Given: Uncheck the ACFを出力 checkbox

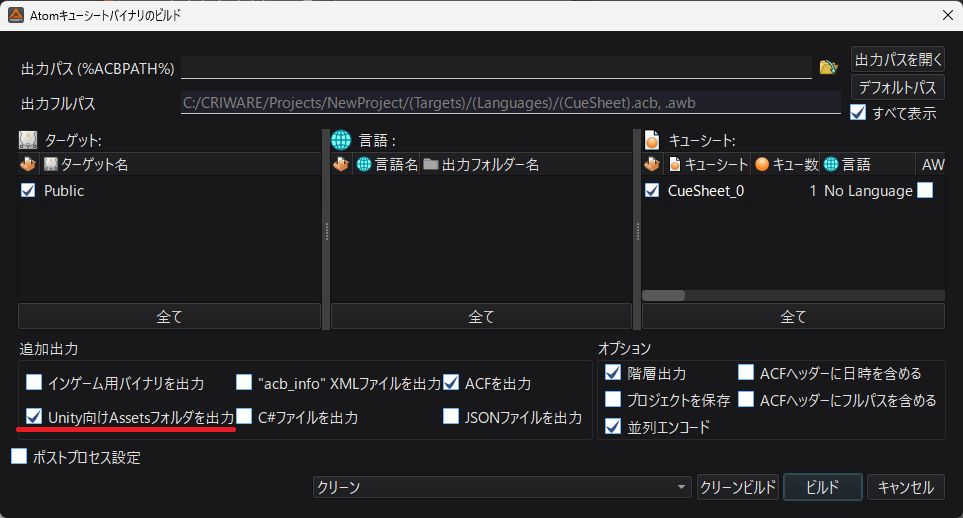Looking at the screenshot, I should [x=451, y=382].
